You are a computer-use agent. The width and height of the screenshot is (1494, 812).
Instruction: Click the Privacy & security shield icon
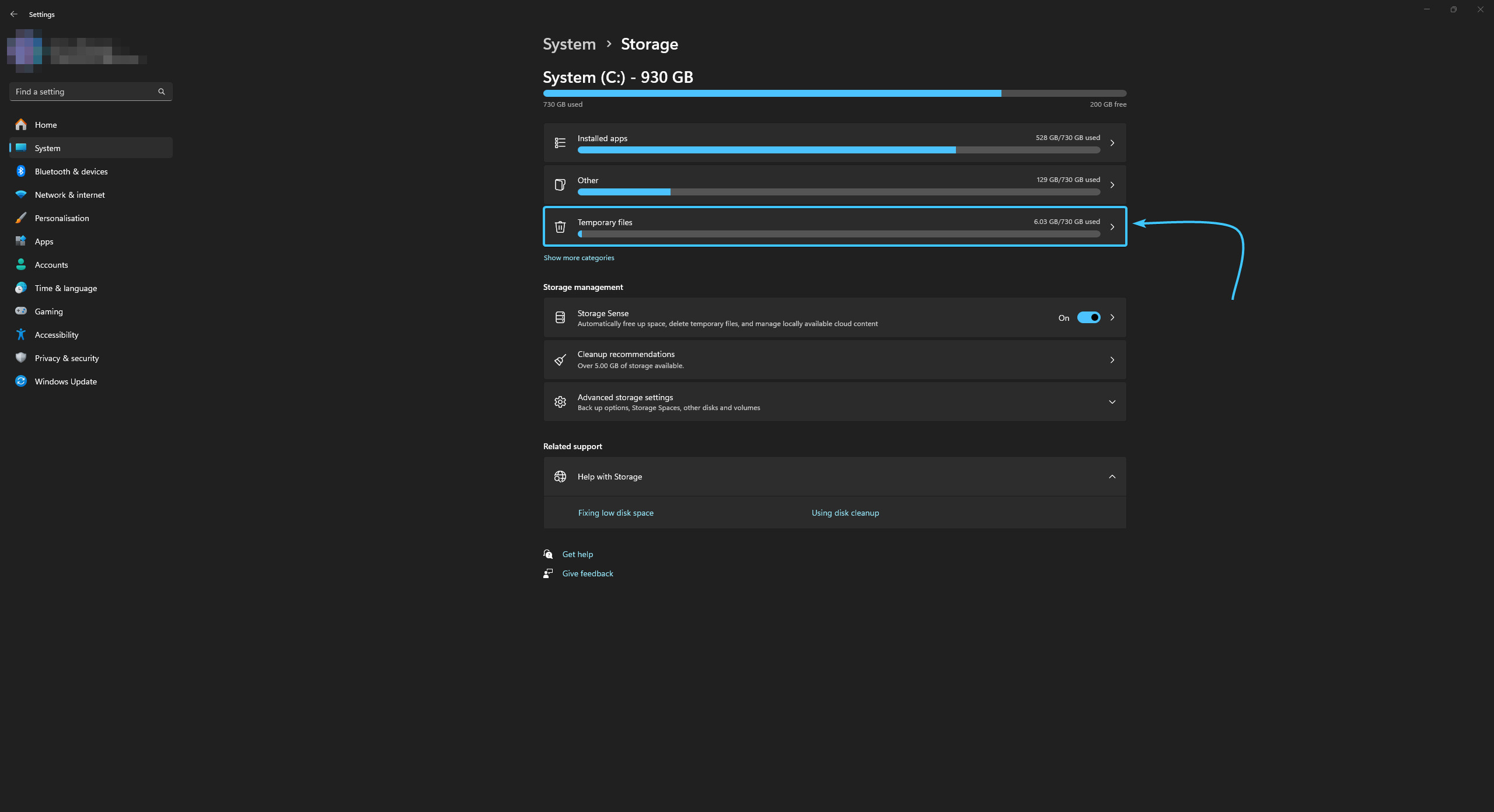(x=21, y=358)
